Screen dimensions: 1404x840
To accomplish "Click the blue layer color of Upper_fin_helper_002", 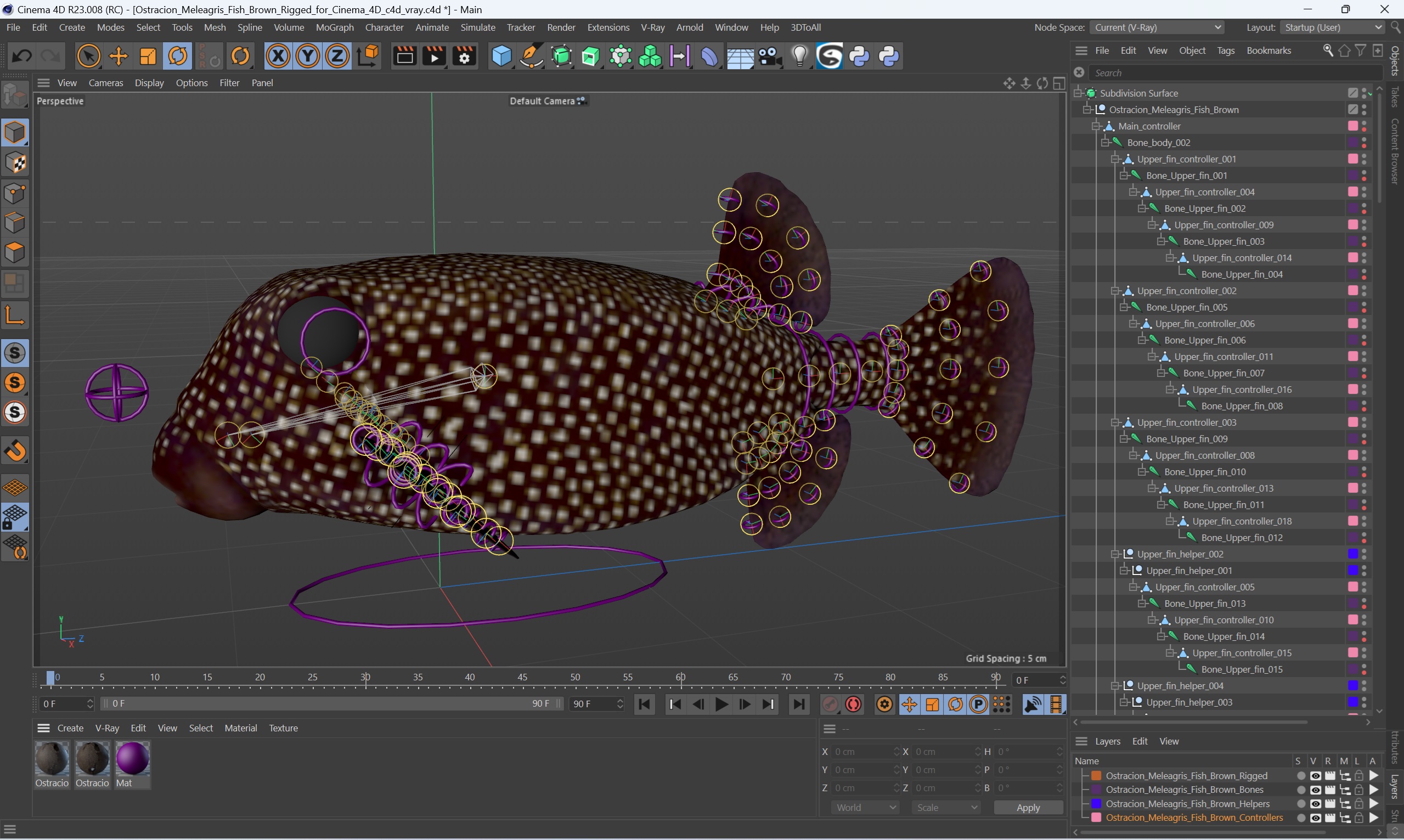I will pos(1352,554).
